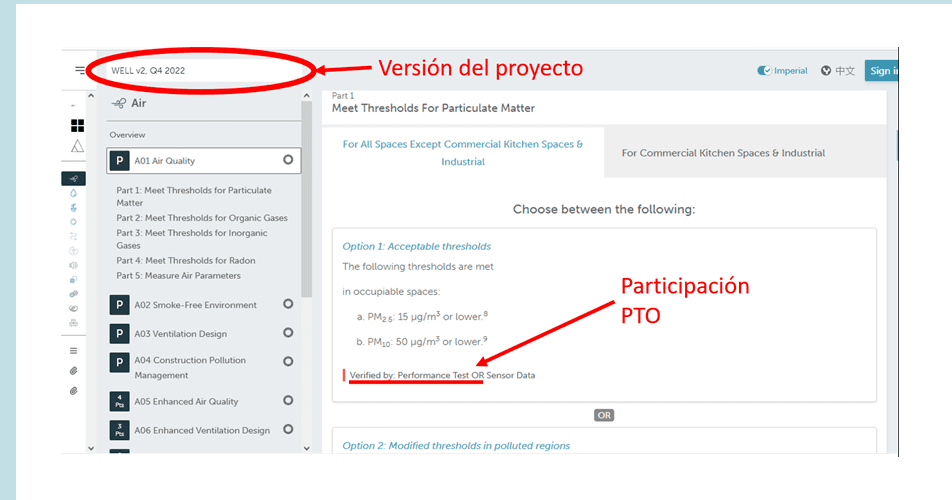Image resolution: width=952 pixels, height=500 pixels.
Task: Toggle the status circle for A06 Enhanced Ventilation Design
Action: coord(288,429)
